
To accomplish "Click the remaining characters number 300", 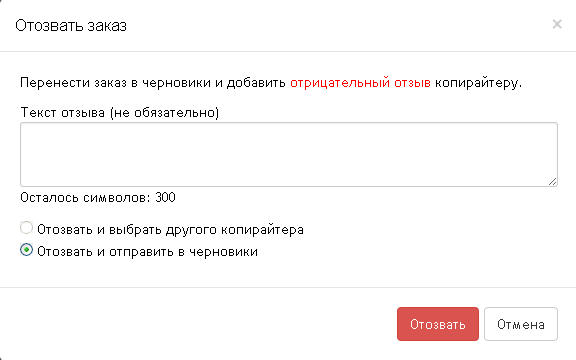I will pos(165,198).
